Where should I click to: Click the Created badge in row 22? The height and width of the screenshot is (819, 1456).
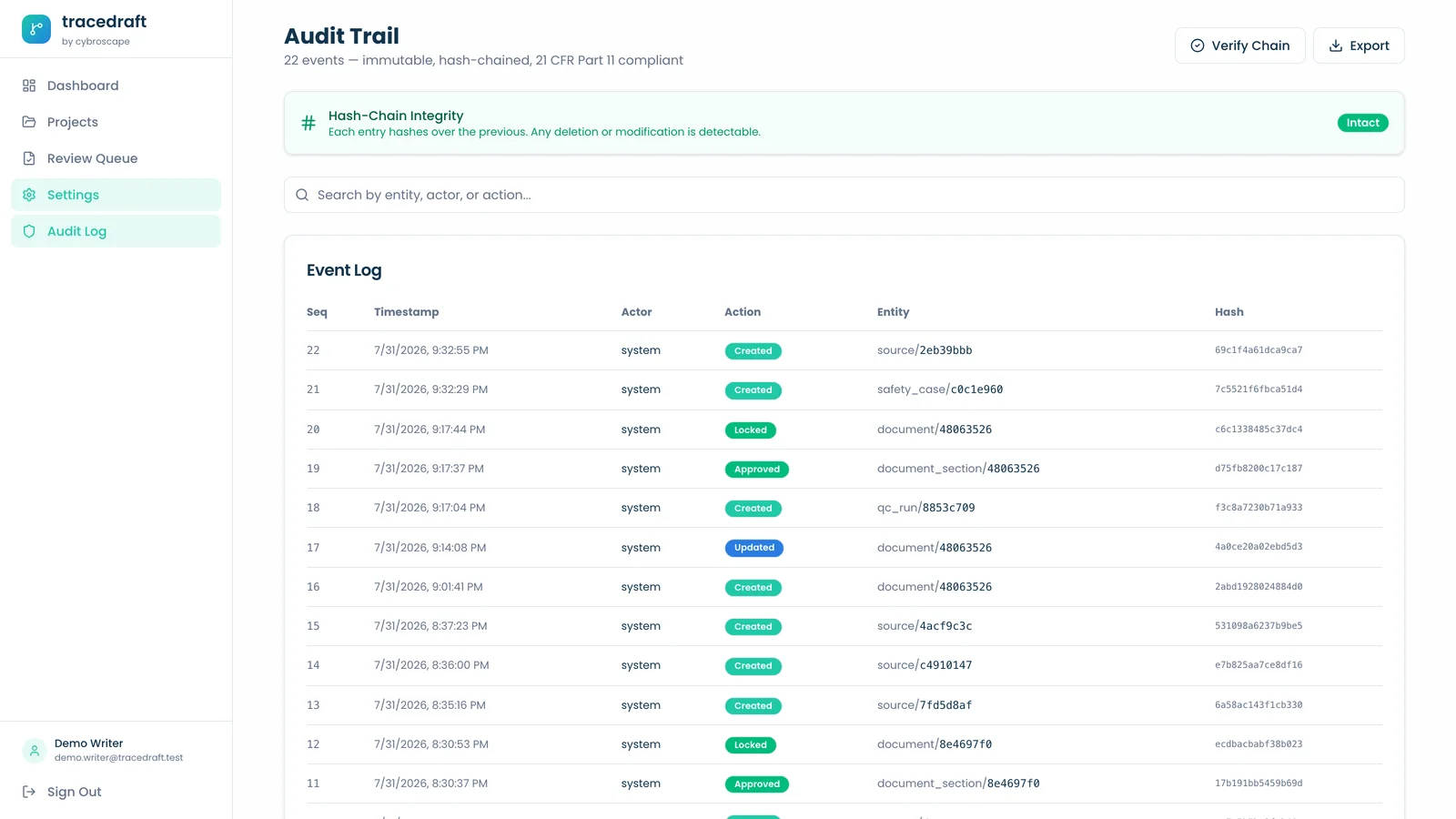753,351
